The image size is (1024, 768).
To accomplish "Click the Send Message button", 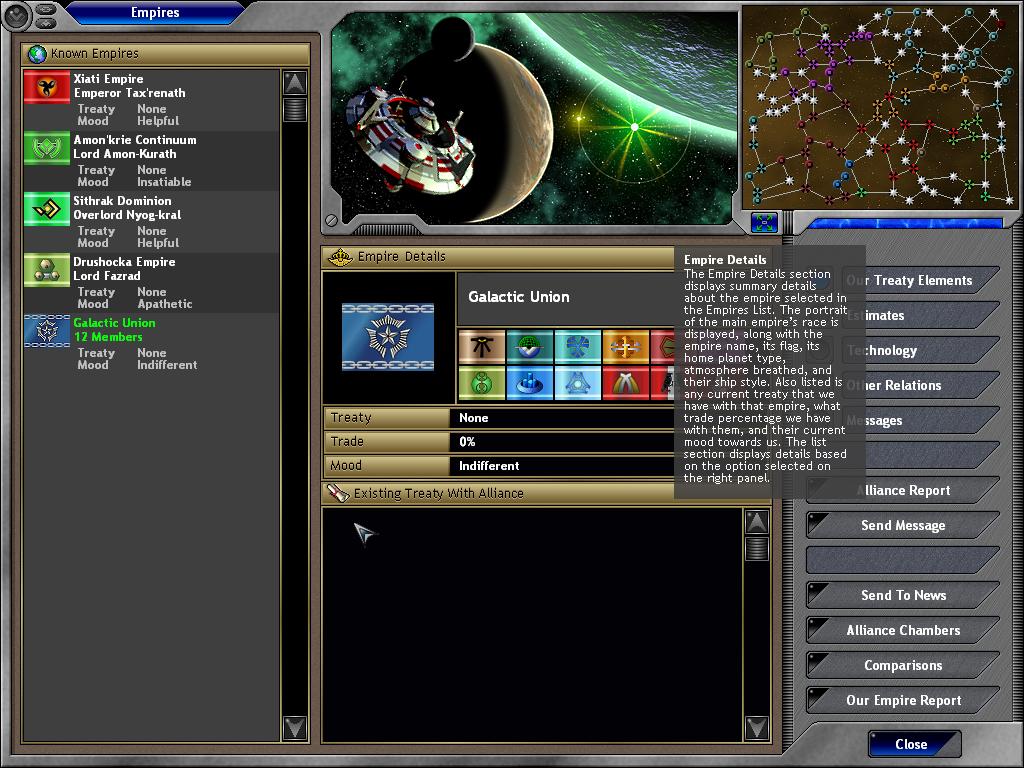I will (903, 526).
